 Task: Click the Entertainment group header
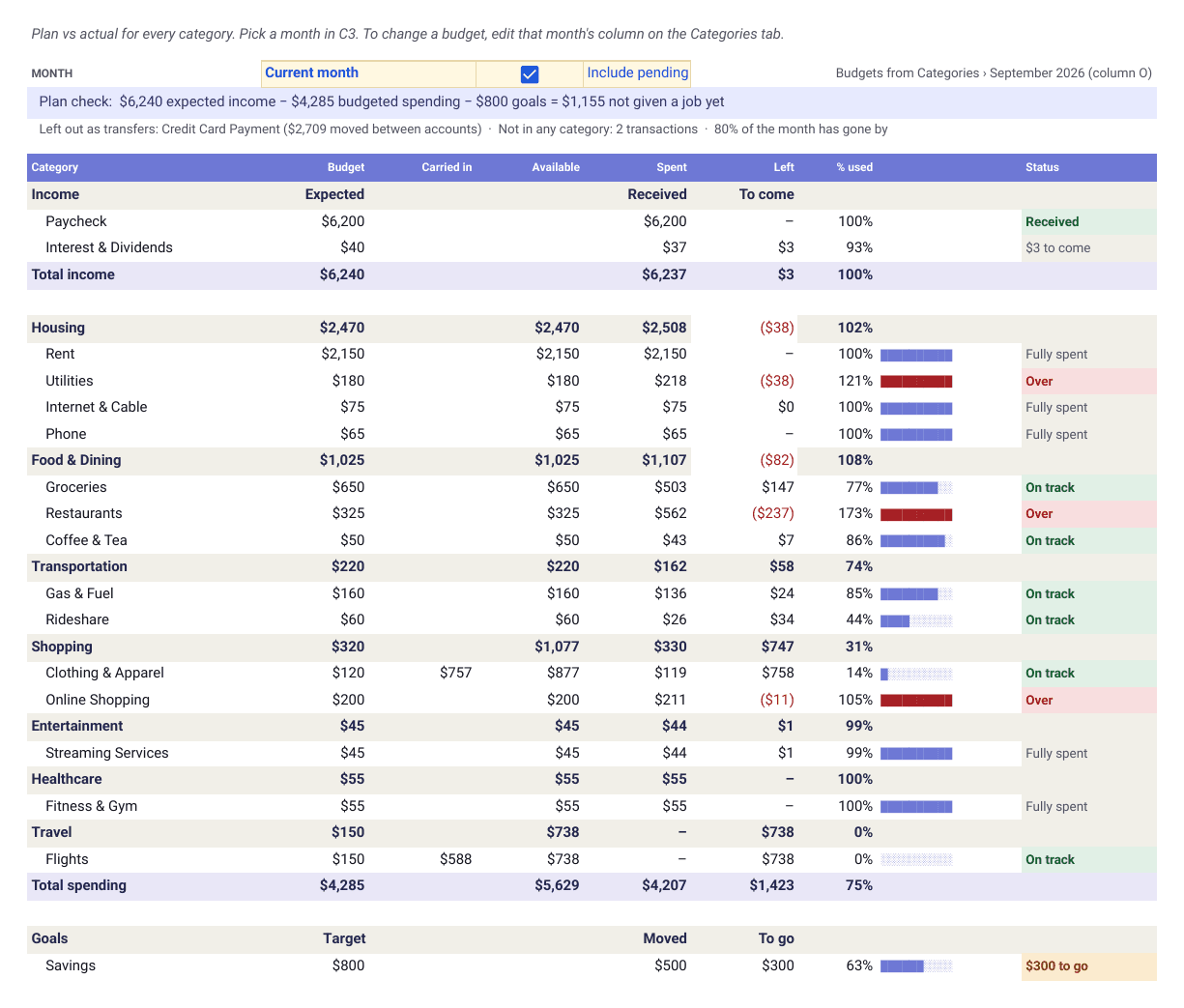click(77, 726)
